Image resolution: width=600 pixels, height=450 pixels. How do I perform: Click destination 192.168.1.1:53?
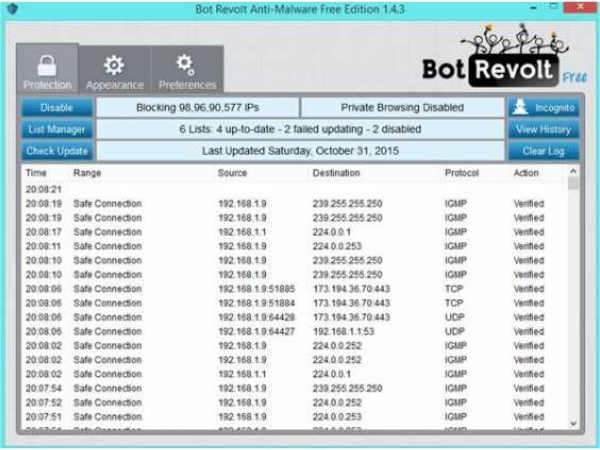(x=344, y=331)
